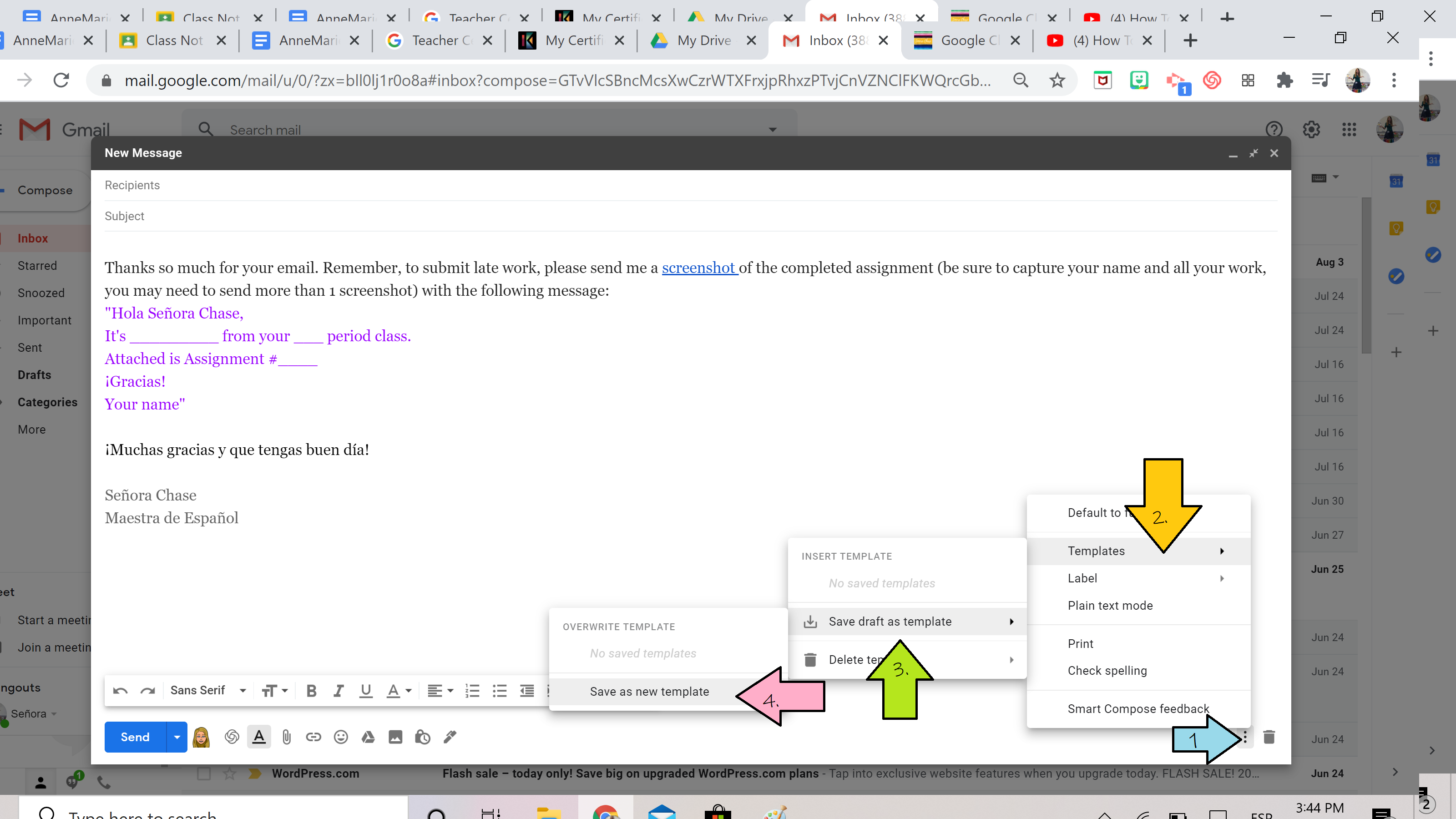Insert link using the chain icon
Screen dimensions: 1456x819
tap(313, 737)
